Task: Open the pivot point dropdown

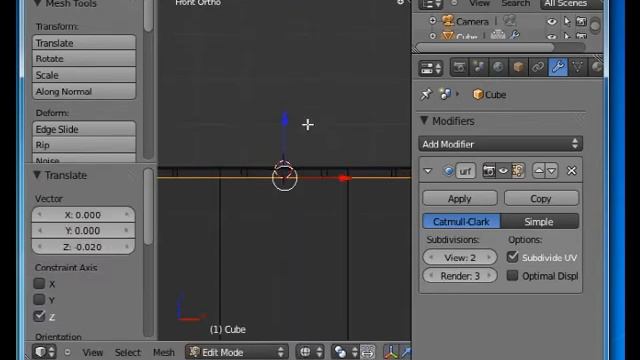Action: (x=345, y=352)
